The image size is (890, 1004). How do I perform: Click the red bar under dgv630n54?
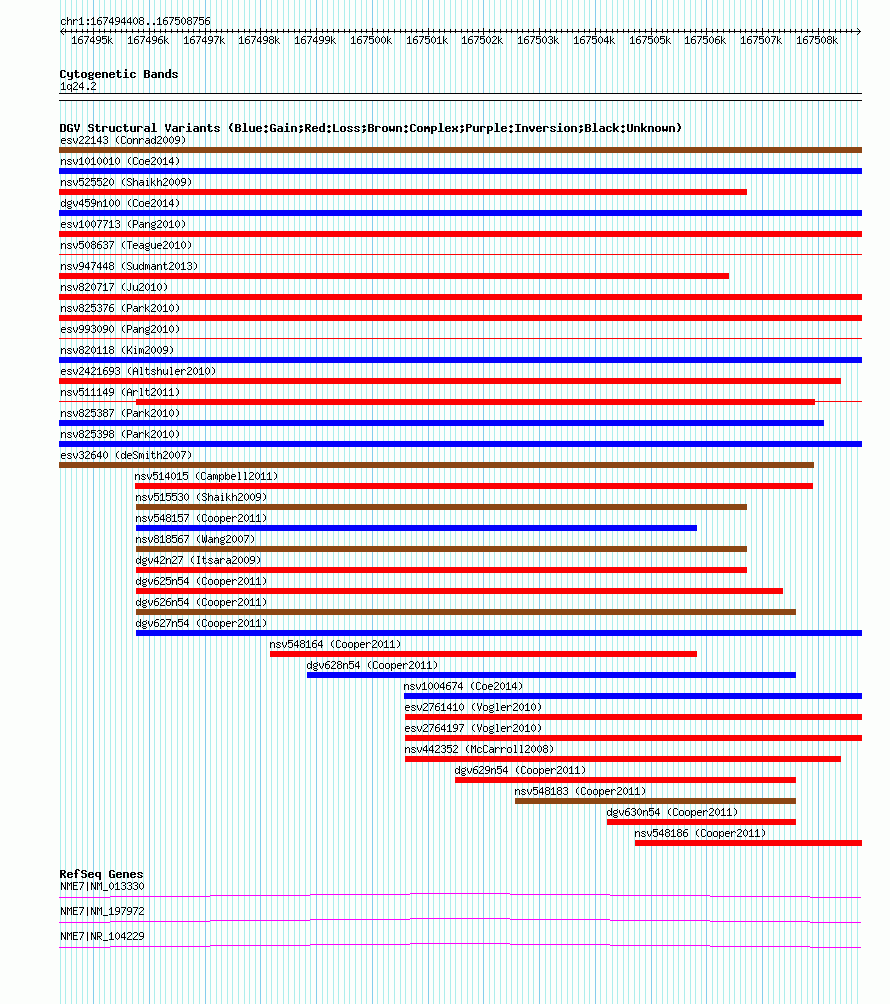coord(702,822)
